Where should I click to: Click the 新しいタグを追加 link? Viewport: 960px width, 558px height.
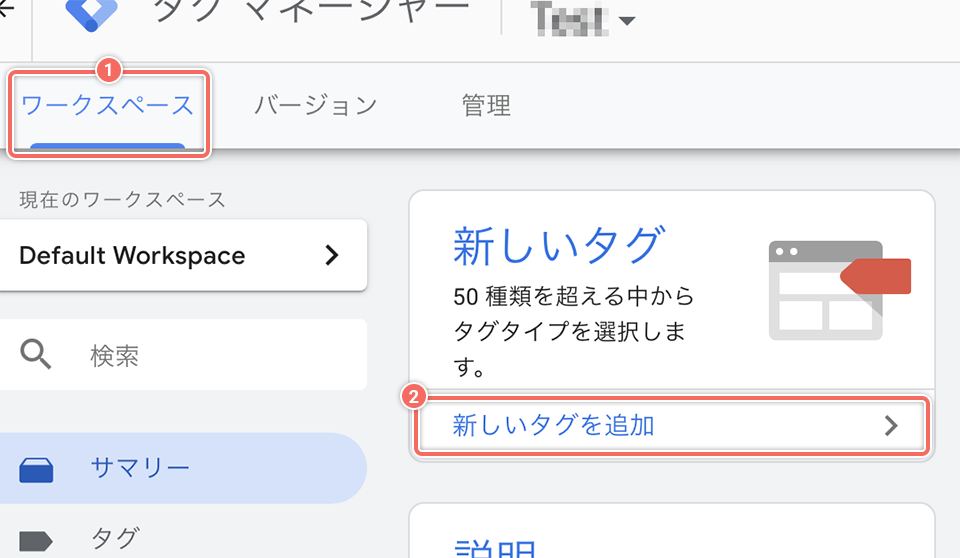[x=553, y=425]
